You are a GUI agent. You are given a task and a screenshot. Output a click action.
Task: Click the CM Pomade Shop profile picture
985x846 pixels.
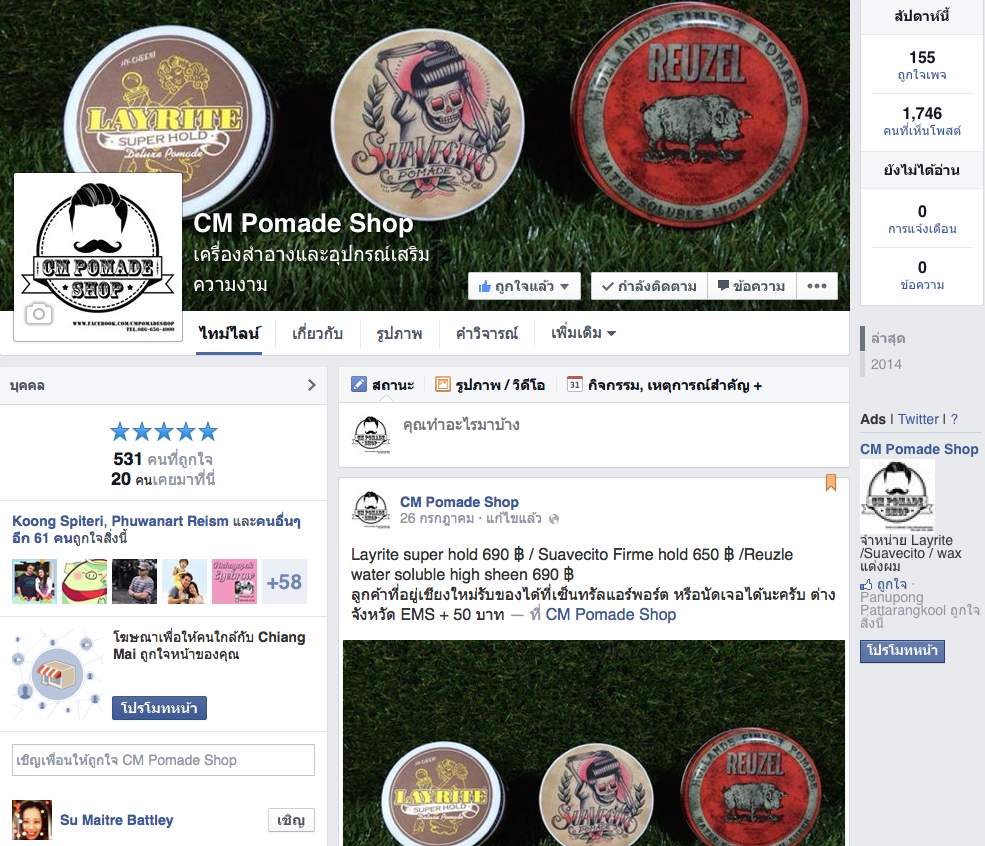98,258
